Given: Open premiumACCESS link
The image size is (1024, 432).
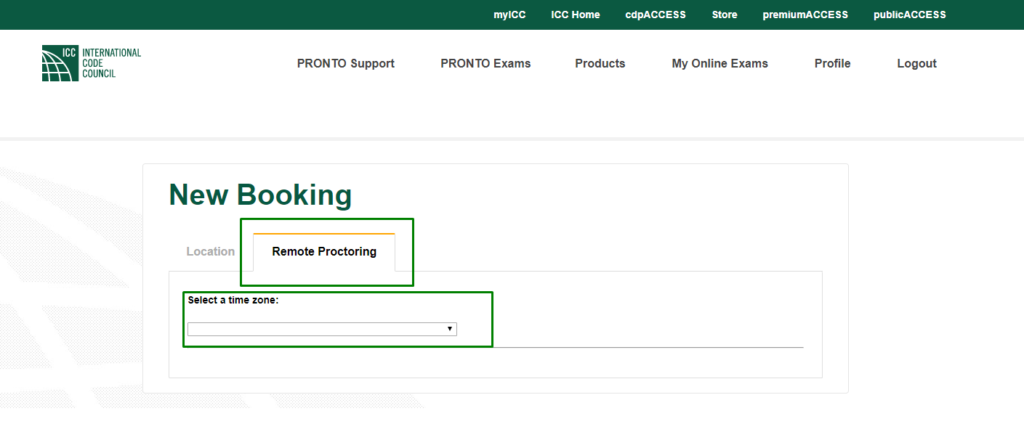Looking at the screenshot, I should (805, 15).
